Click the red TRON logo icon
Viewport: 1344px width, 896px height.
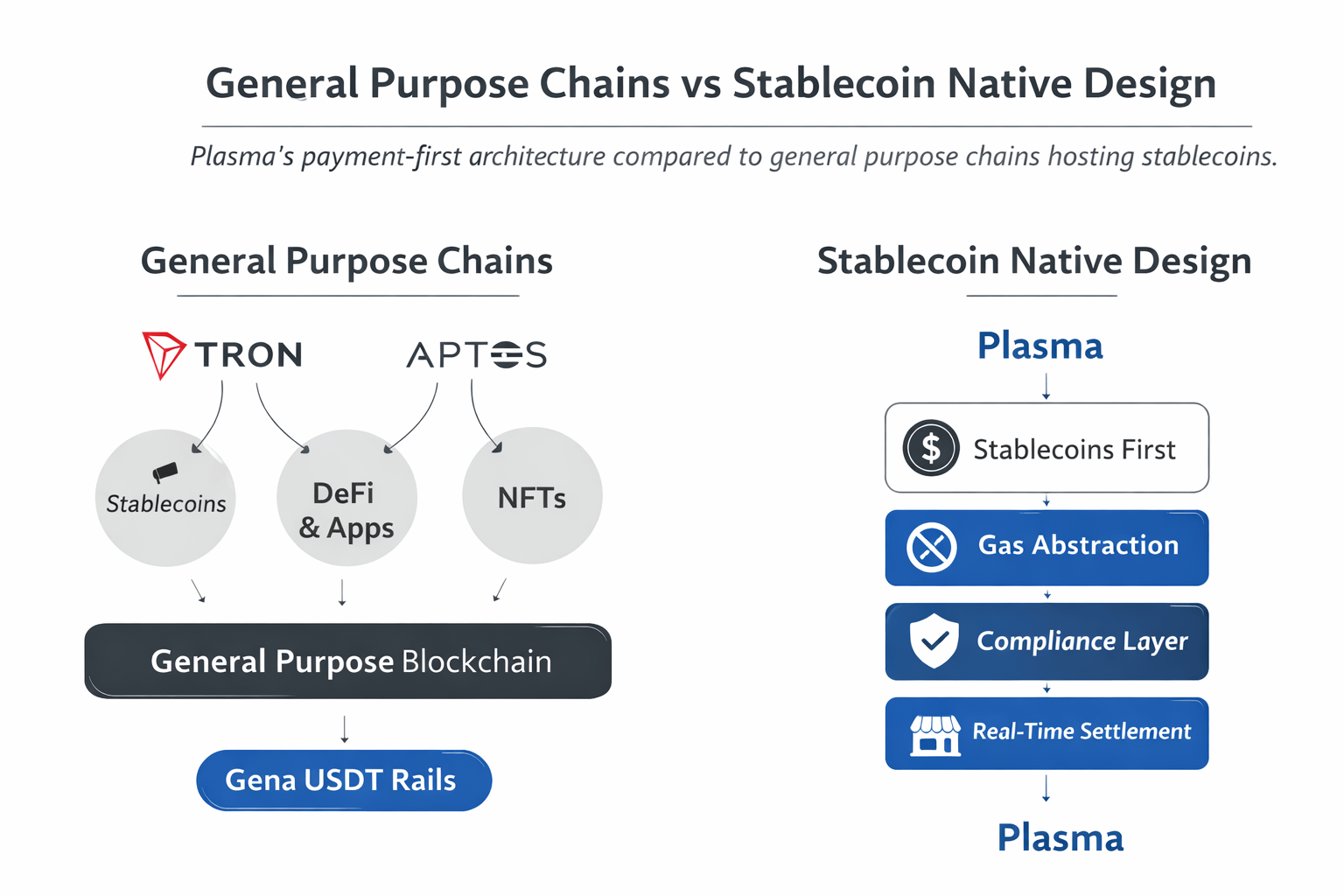(x=163, y=354)
